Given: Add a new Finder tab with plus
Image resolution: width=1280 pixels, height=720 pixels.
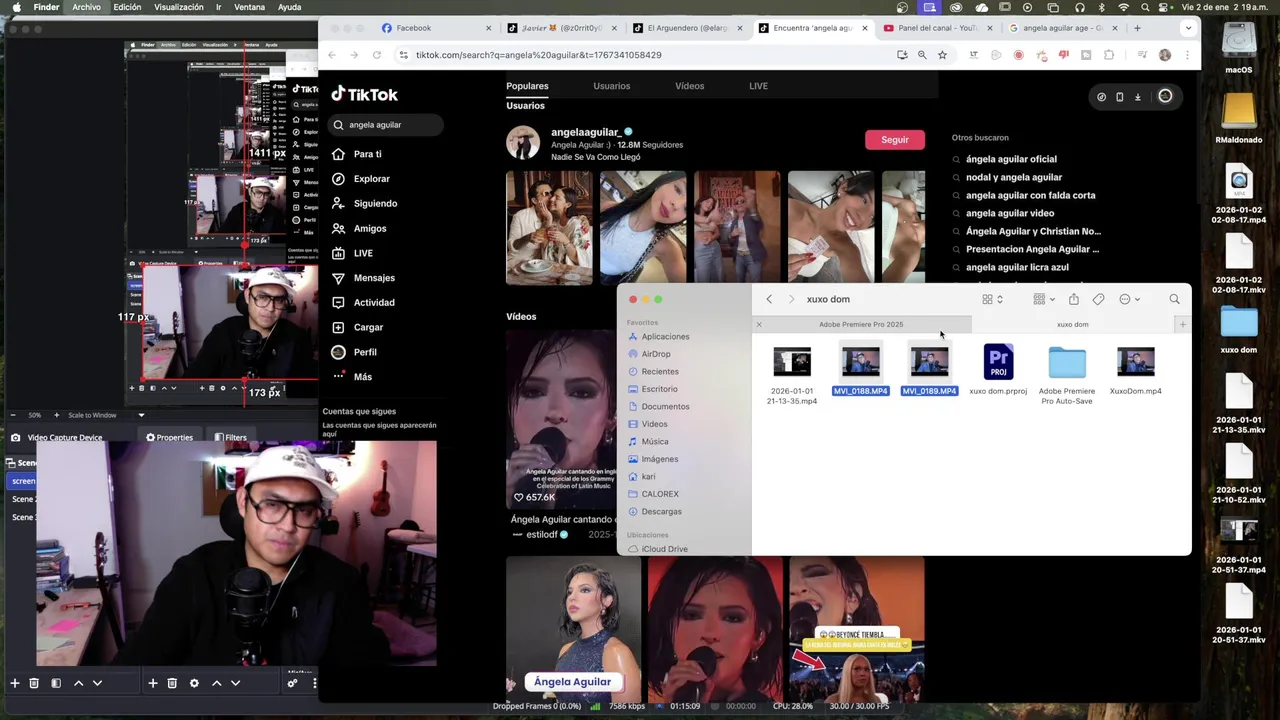Looking at the screenshot, I should 1182,324.
